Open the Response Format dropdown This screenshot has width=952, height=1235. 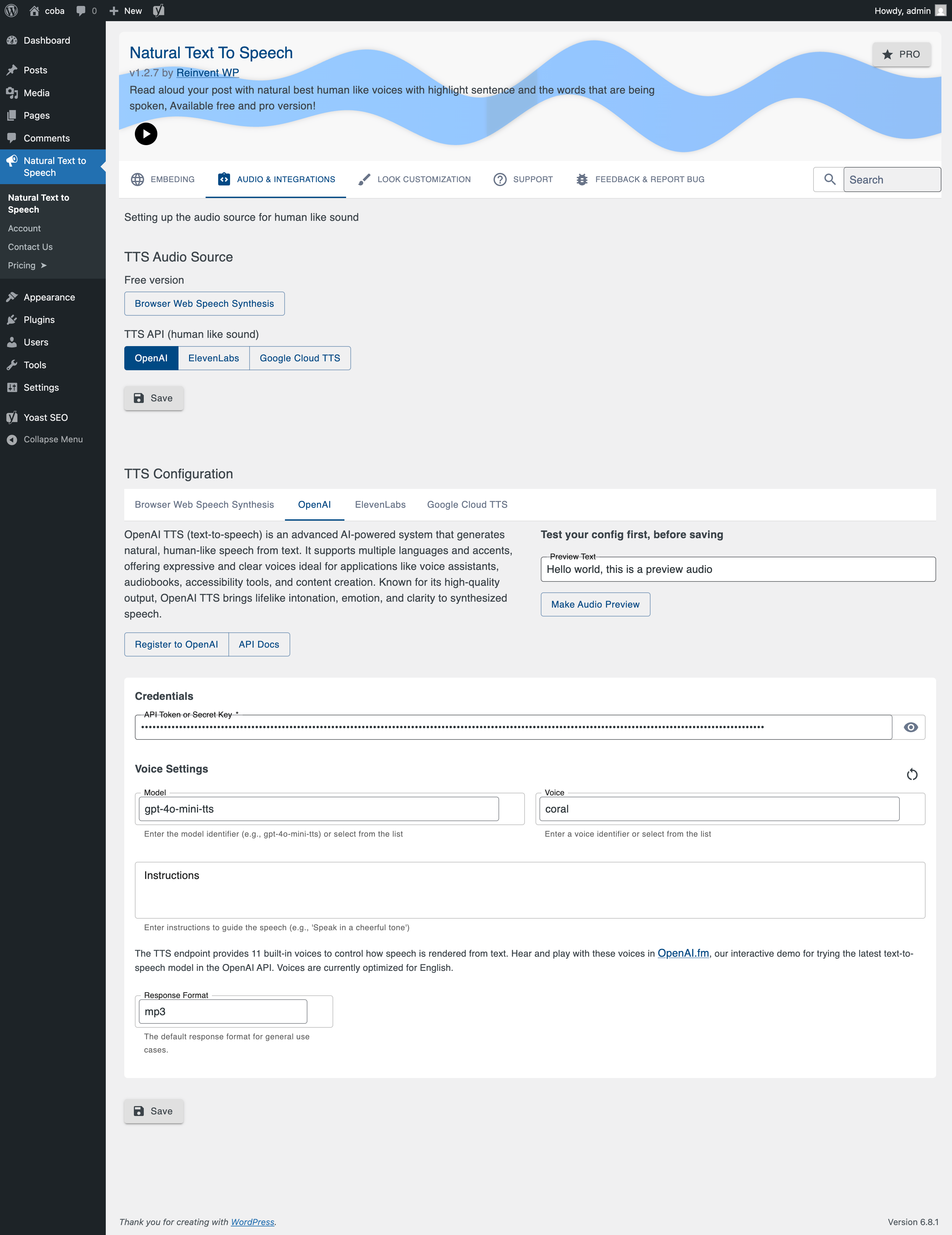(223, 1012)
